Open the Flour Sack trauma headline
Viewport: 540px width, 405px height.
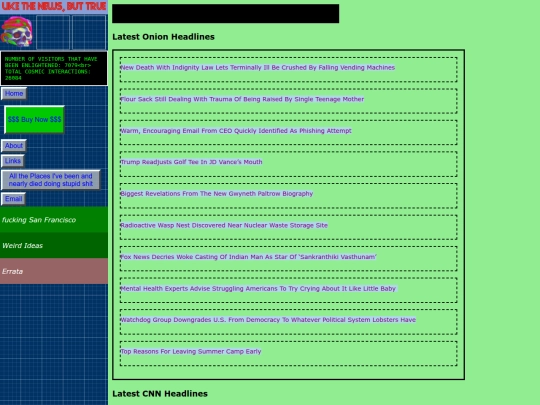pos(242,99)
